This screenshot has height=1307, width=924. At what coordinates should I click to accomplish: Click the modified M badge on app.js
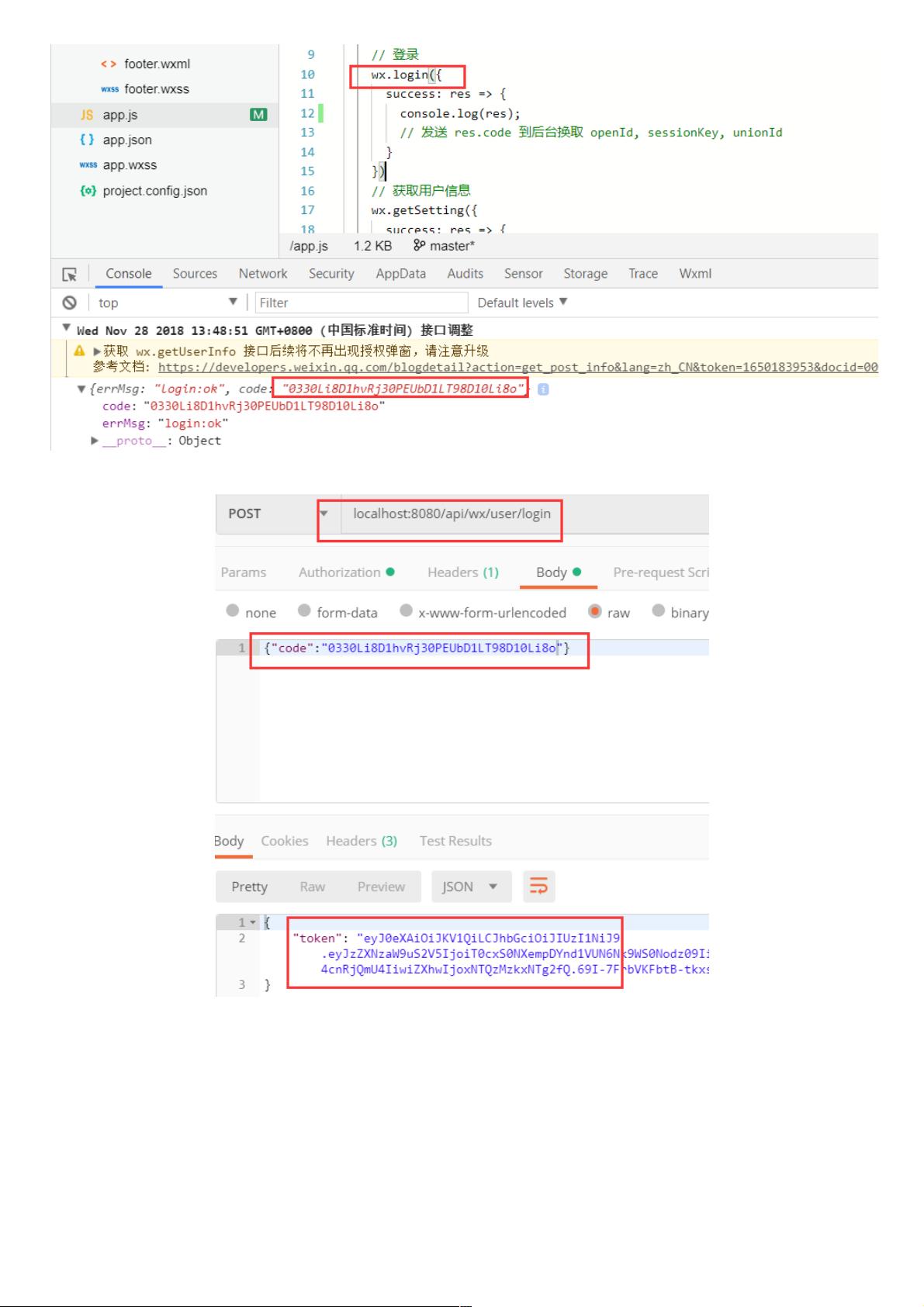coord(258,115)
